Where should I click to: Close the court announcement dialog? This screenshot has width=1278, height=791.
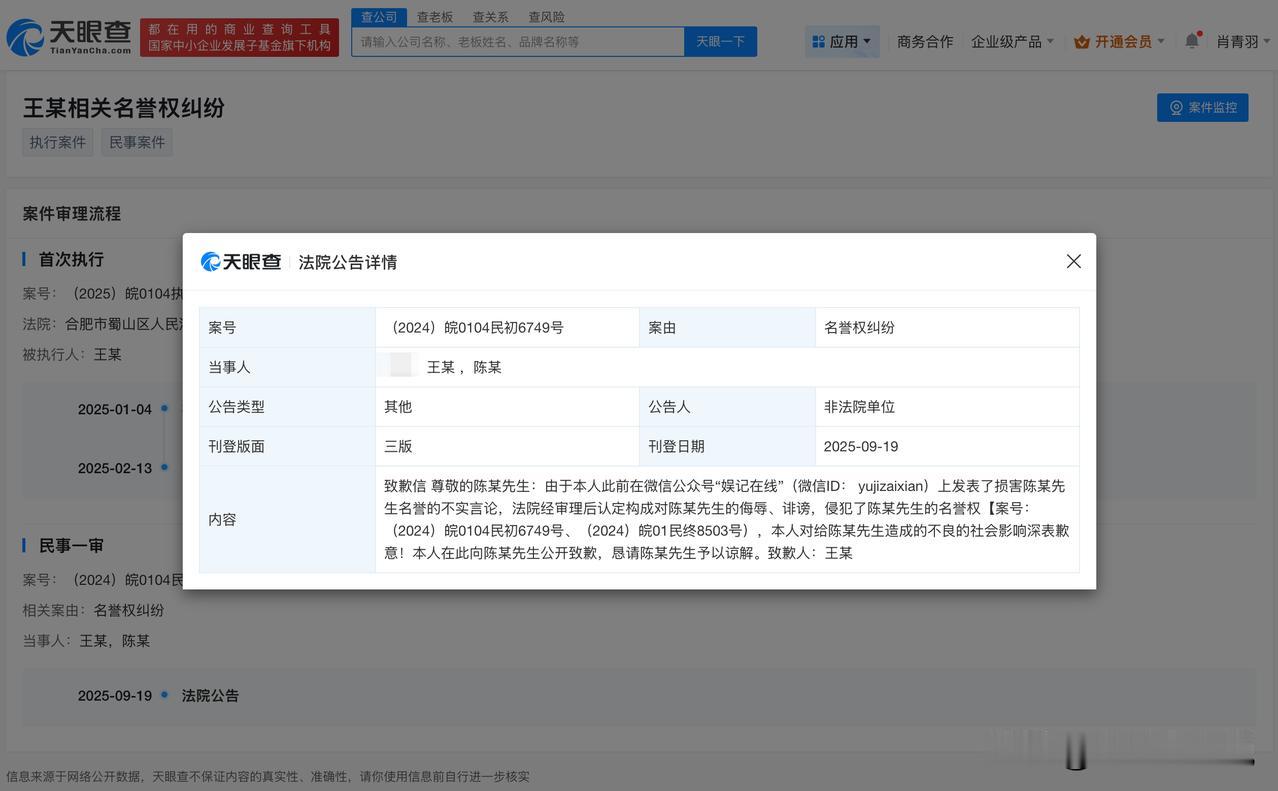pyautogui.click(x=1074, y=261)
